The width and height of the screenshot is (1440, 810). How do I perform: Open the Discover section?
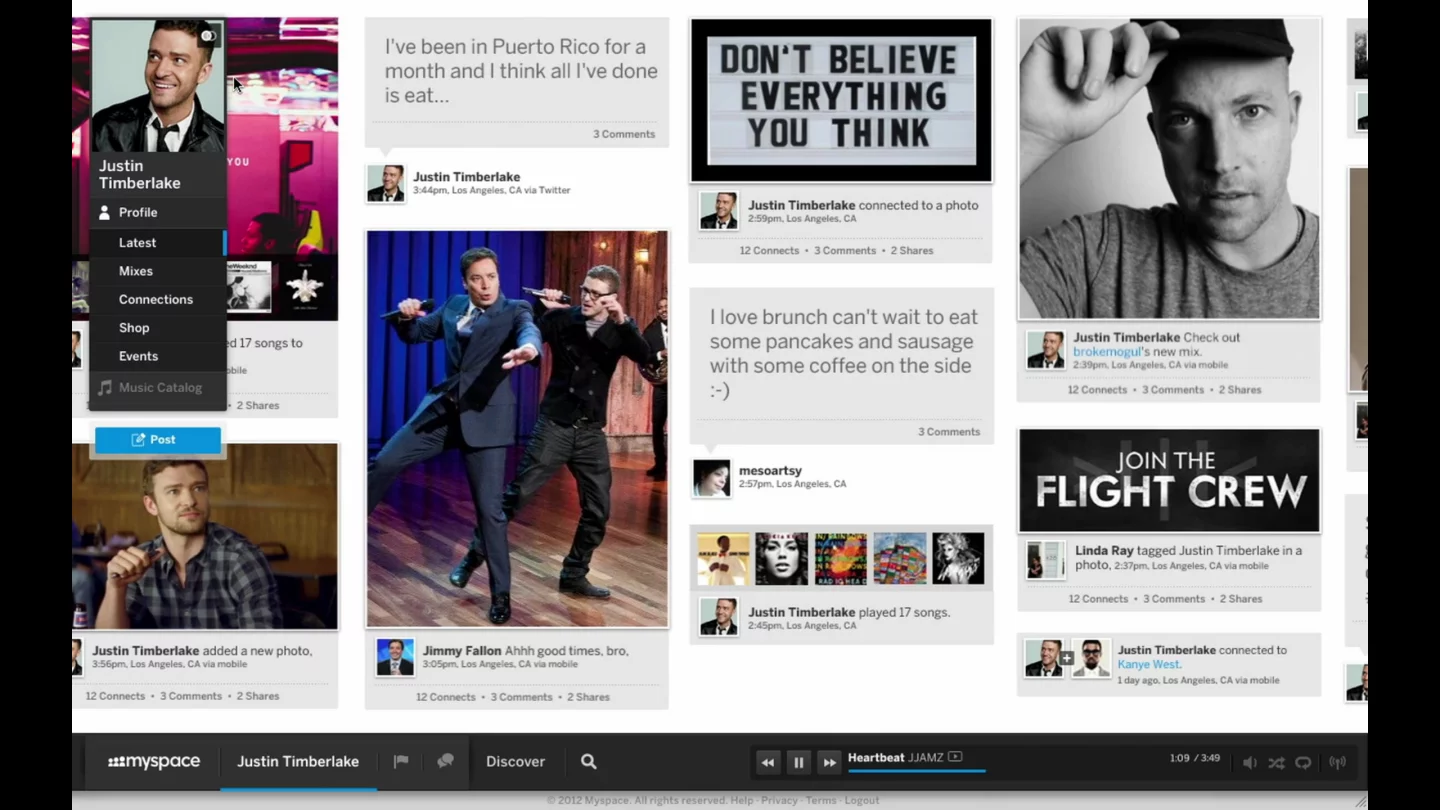pos(515,761)
